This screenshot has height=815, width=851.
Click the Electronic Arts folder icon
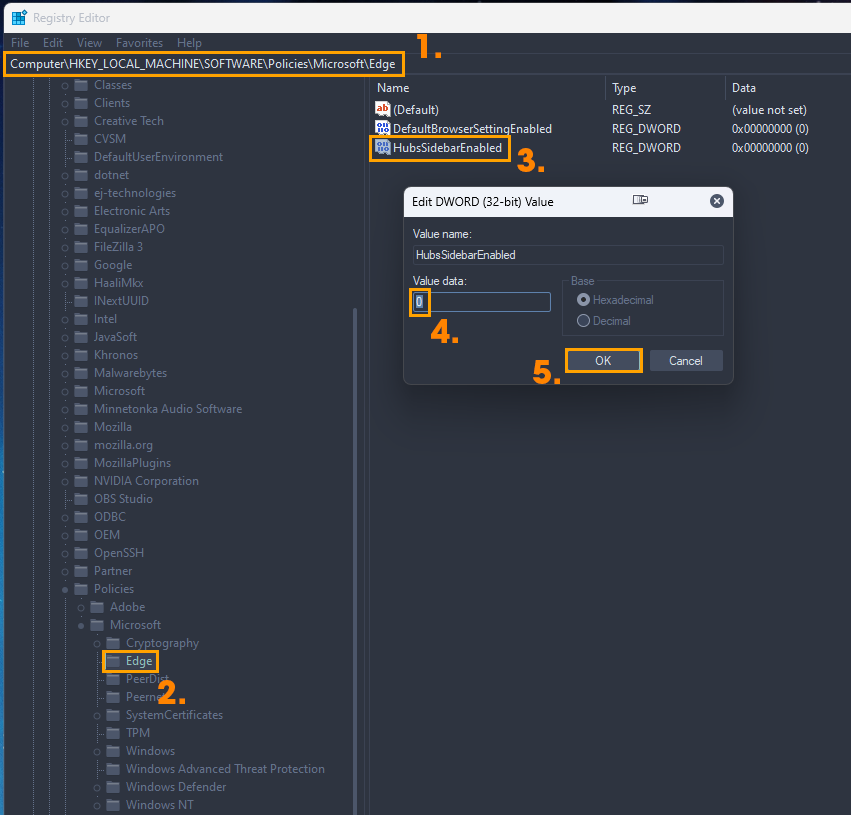click(x=81, y=211)
